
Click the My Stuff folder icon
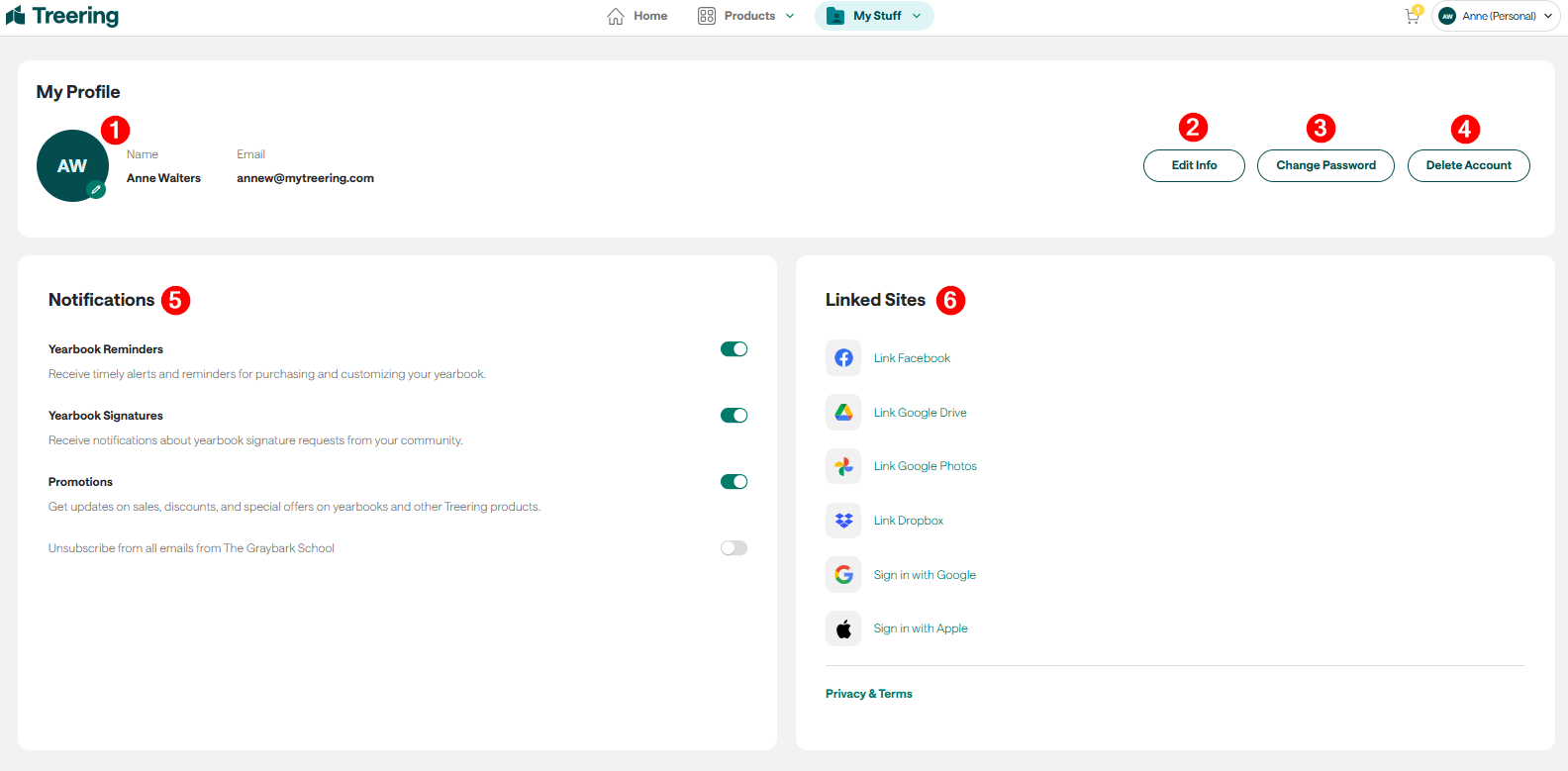click(x=835, y=16)
